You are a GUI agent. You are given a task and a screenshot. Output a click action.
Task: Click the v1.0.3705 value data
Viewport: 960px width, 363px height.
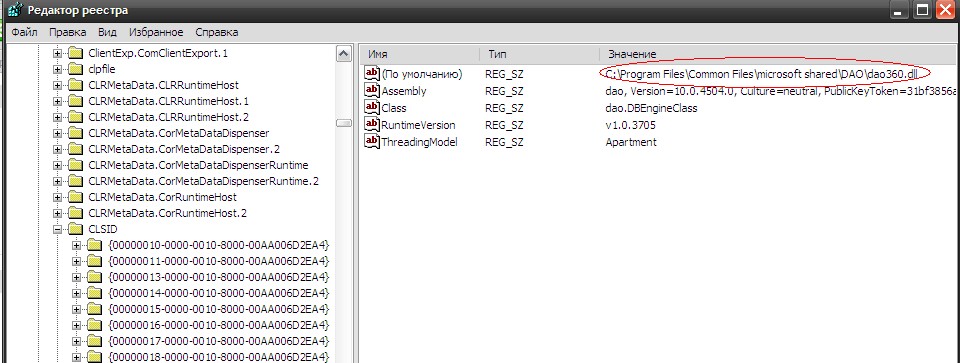[x=630, y=125]
